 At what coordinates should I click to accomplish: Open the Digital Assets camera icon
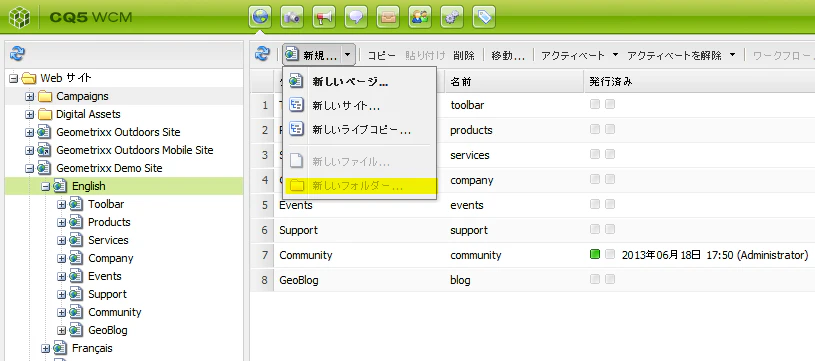coord(292,17)
